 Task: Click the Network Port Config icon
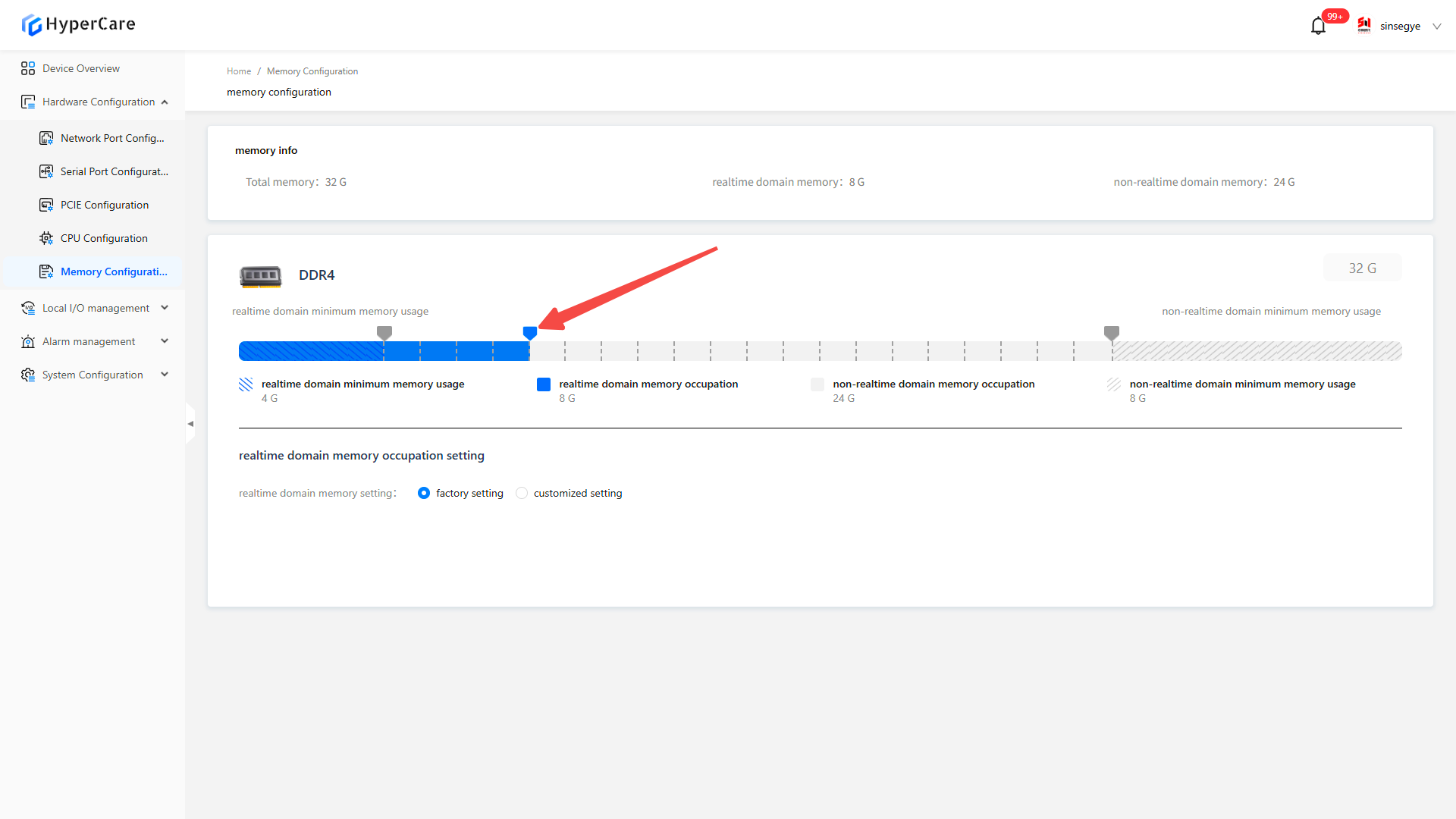[x=46, y=138]
